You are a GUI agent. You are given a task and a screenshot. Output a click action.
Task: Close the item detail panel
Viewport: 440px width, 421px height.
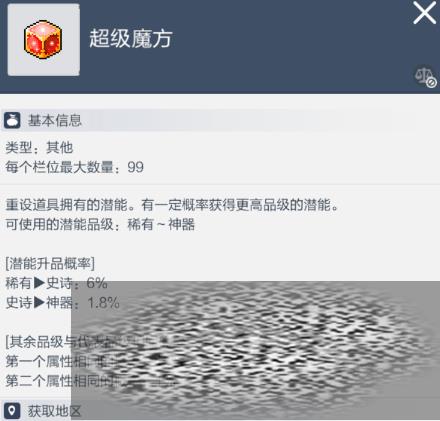(x=424, y=13)
